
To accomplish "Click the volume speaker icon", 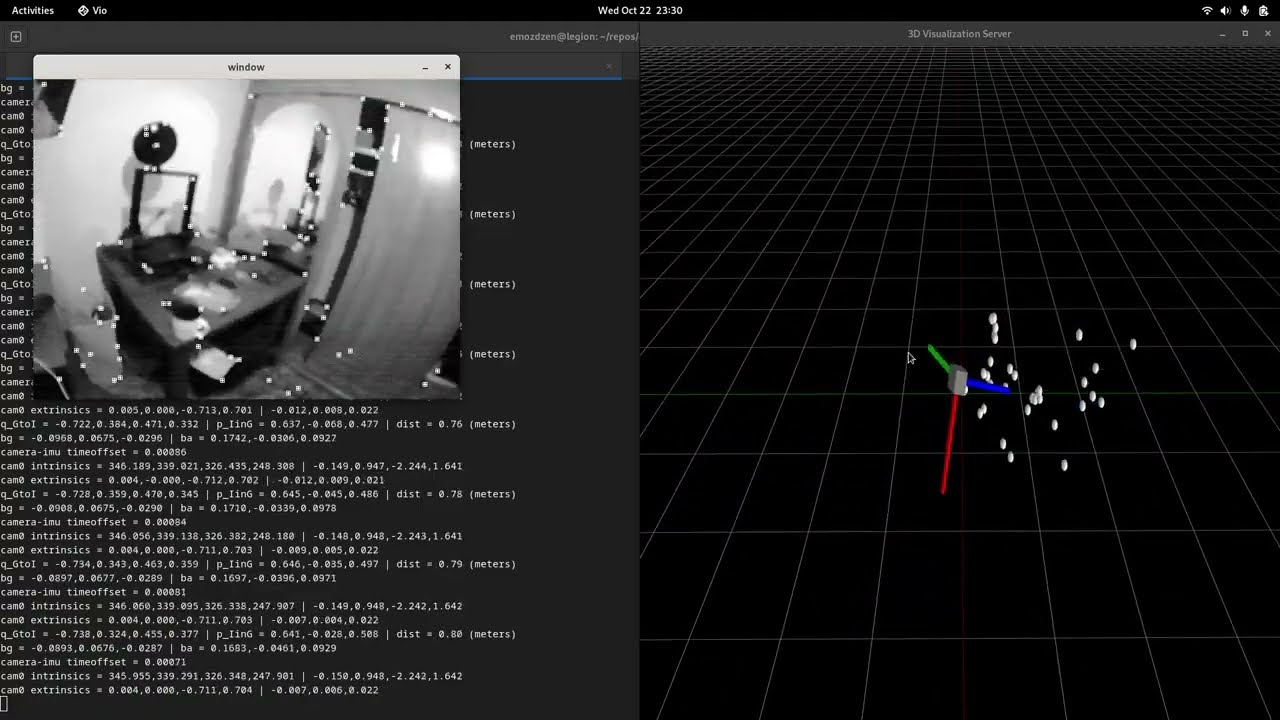I will coord(1226,10).
